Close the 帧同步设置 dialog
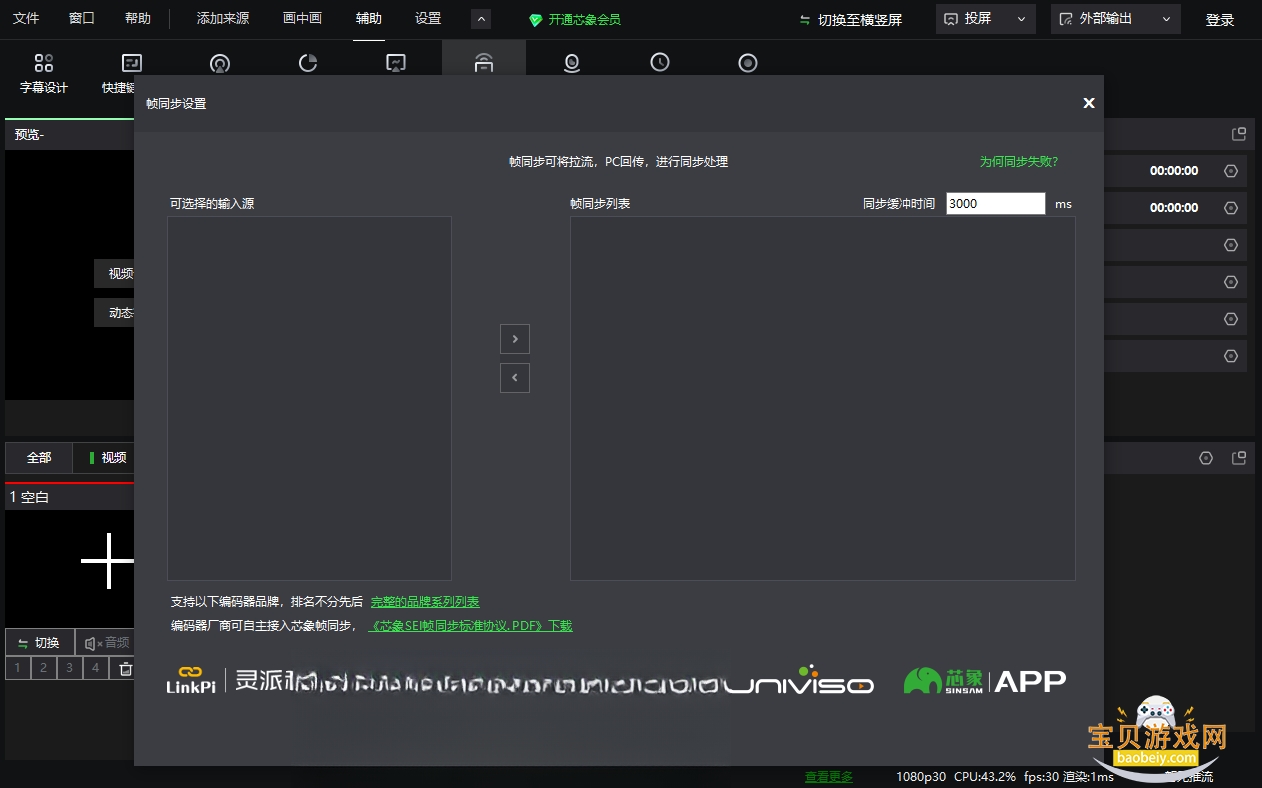This screenshot has width=1262, height=788. coord(1089,103)
